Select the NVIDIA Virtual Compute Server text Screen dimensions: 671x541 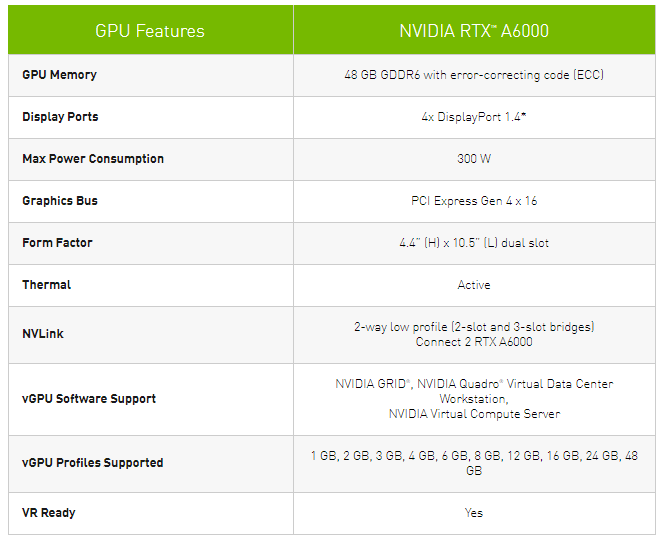(474, 414)
